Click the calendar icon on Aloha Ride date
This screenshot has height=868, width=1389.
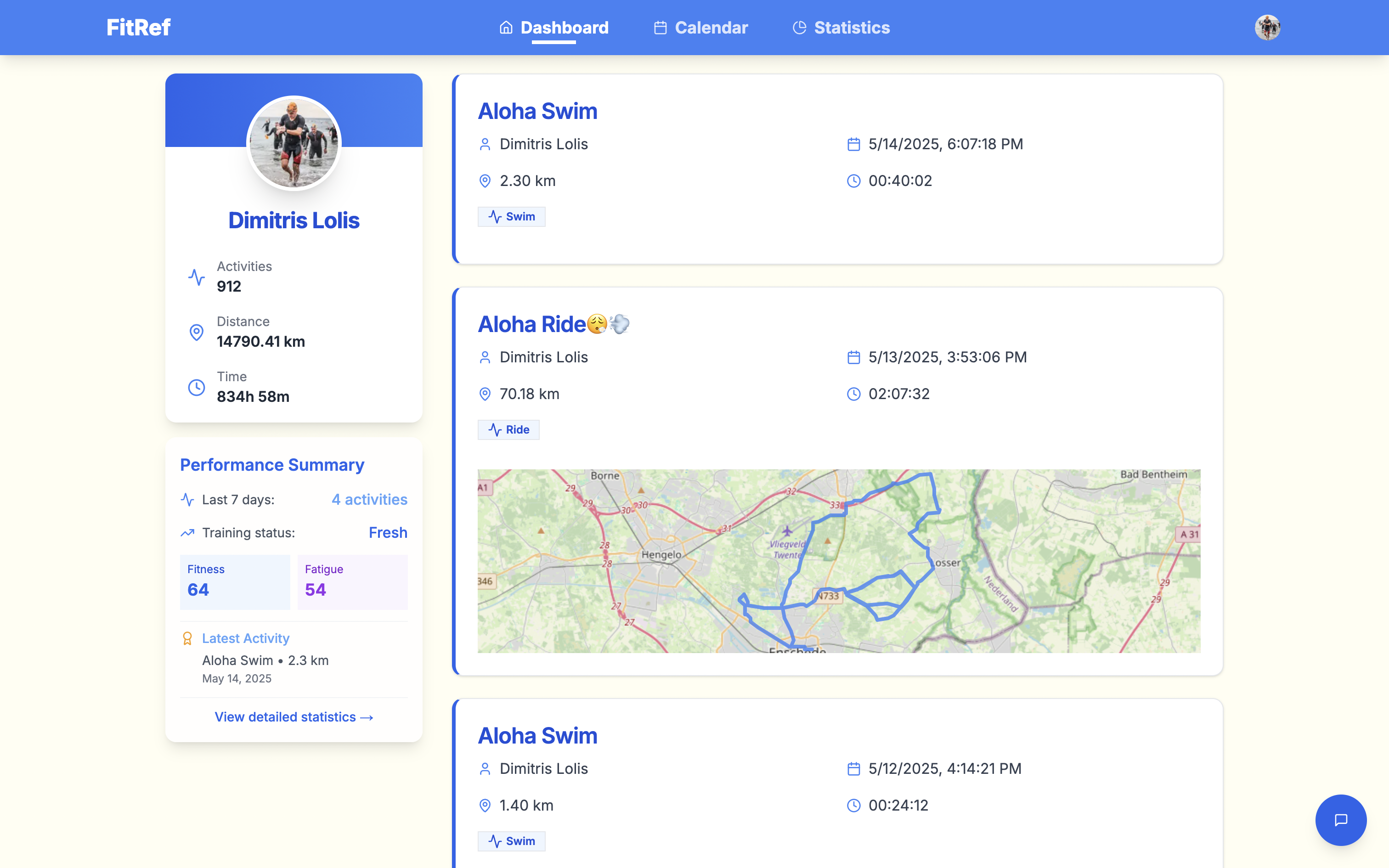tap(853, 357)
